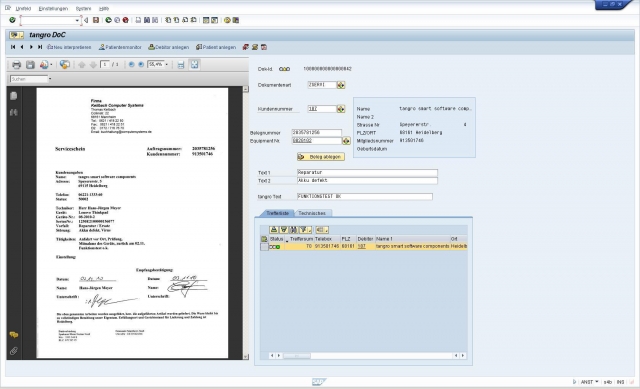Click the green back arrow icon
The height and width of the screenshot is (389, 640).
[108, 20]
